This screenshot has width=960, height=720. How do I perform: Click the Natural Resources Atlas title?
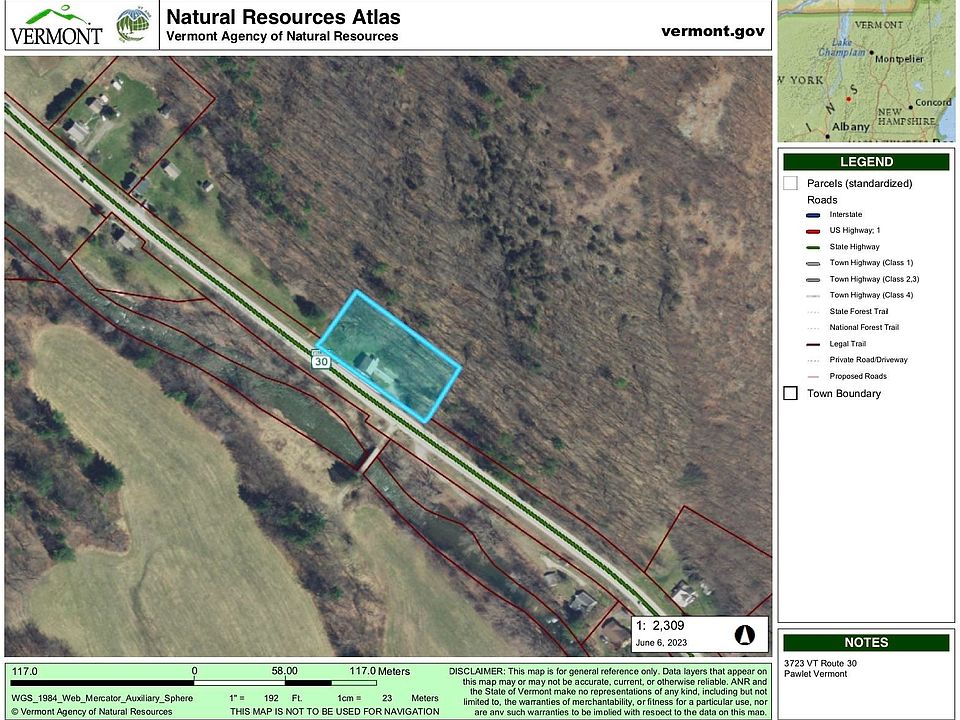[x=283, y=17]
